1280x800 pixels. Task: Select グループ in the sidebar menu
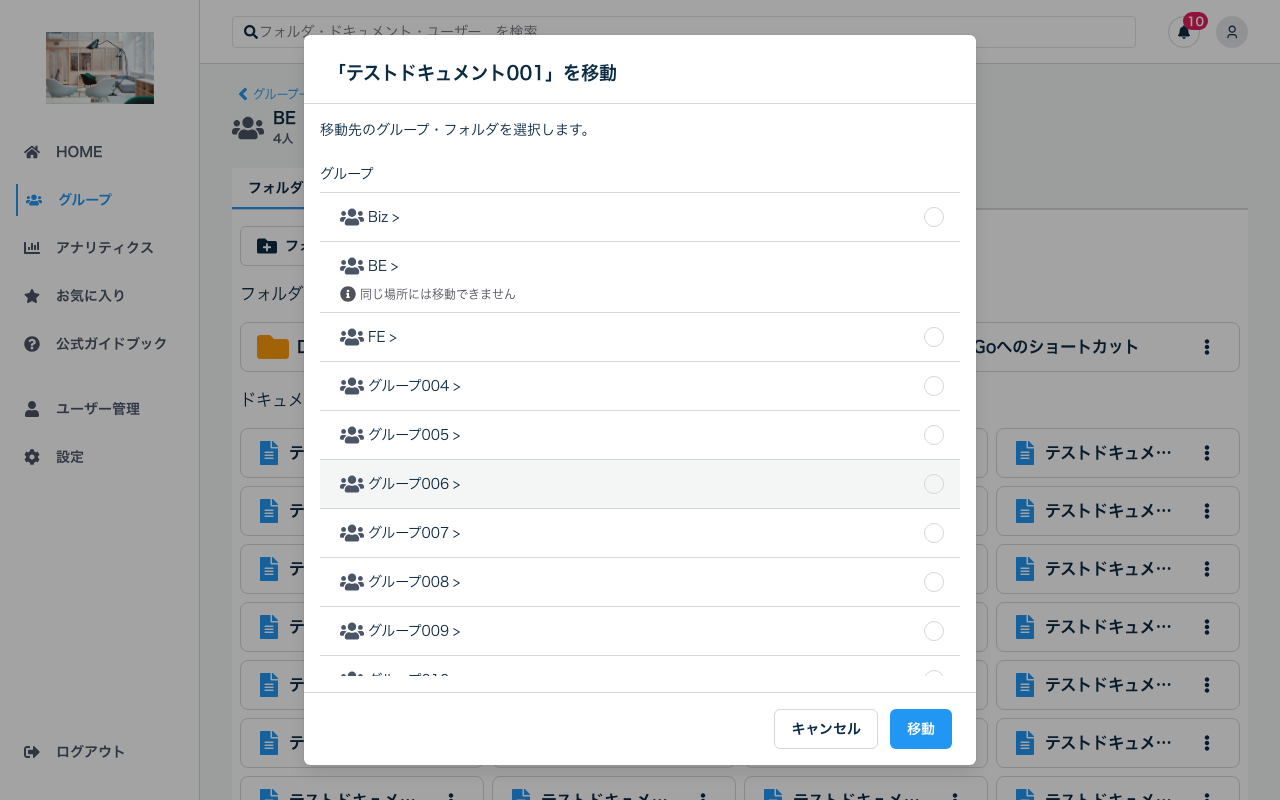(x=84, y=199)
